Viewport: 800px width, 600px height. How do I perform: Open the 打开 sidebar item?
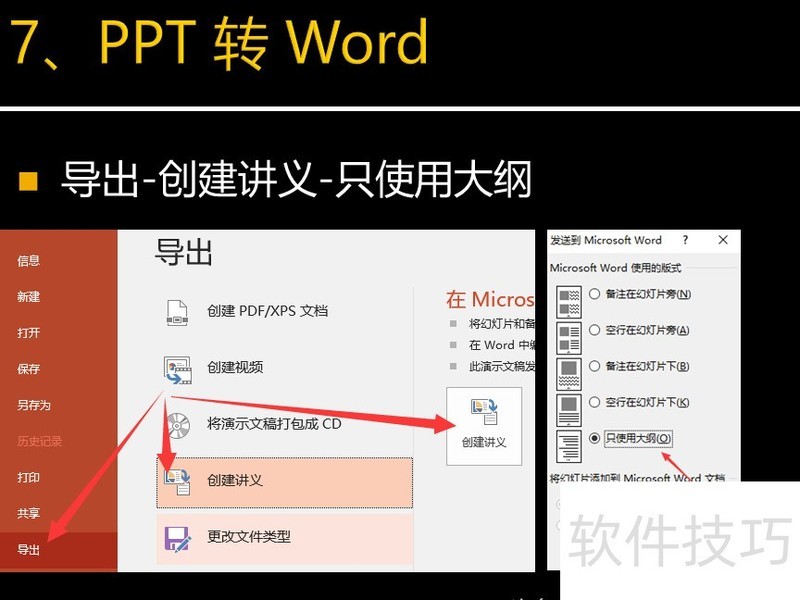point(29,333)
